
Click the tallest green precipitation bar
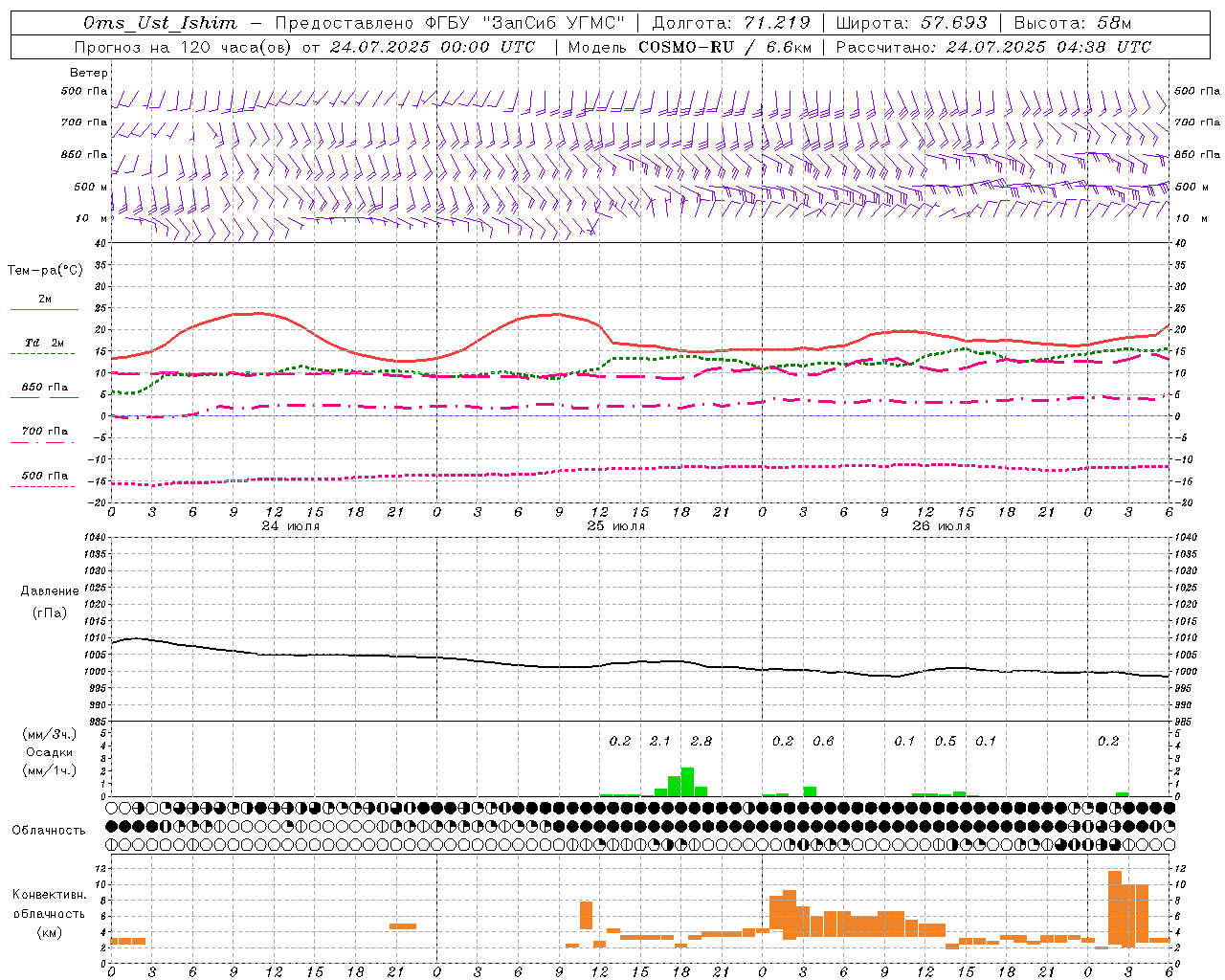coord(687,782)
